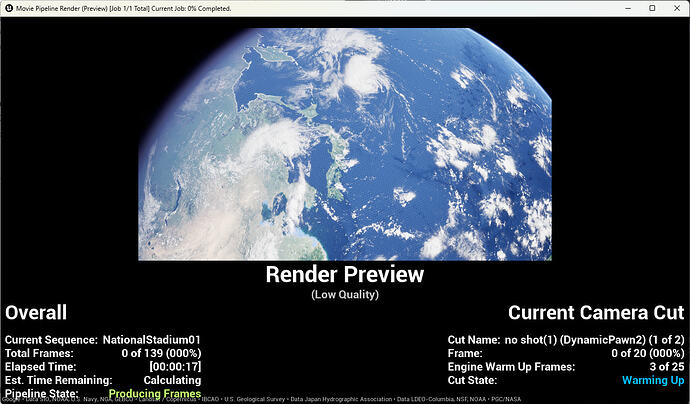The image size is (690, 404).
Task: Close the Movie Pipeline Render window
Action: pyautogui.click(x=677, y=8)
